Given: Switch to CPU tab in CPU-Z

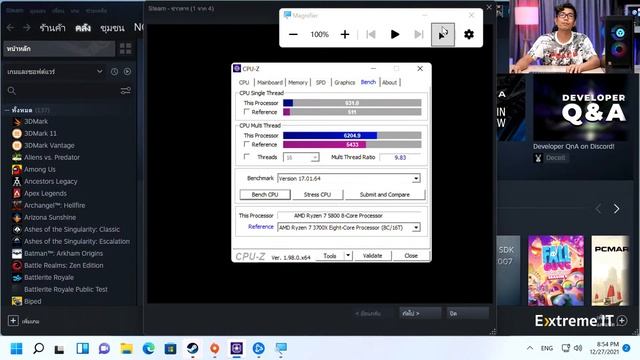Looking at the screenshot, I should (x=244, y=82).
